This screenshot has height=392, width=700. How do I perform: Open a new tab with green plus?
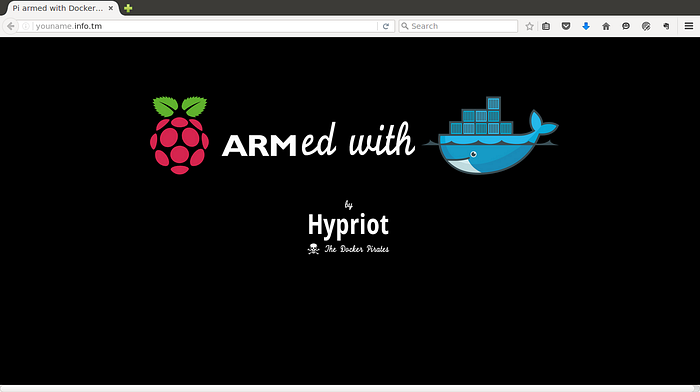pos(128,8)
